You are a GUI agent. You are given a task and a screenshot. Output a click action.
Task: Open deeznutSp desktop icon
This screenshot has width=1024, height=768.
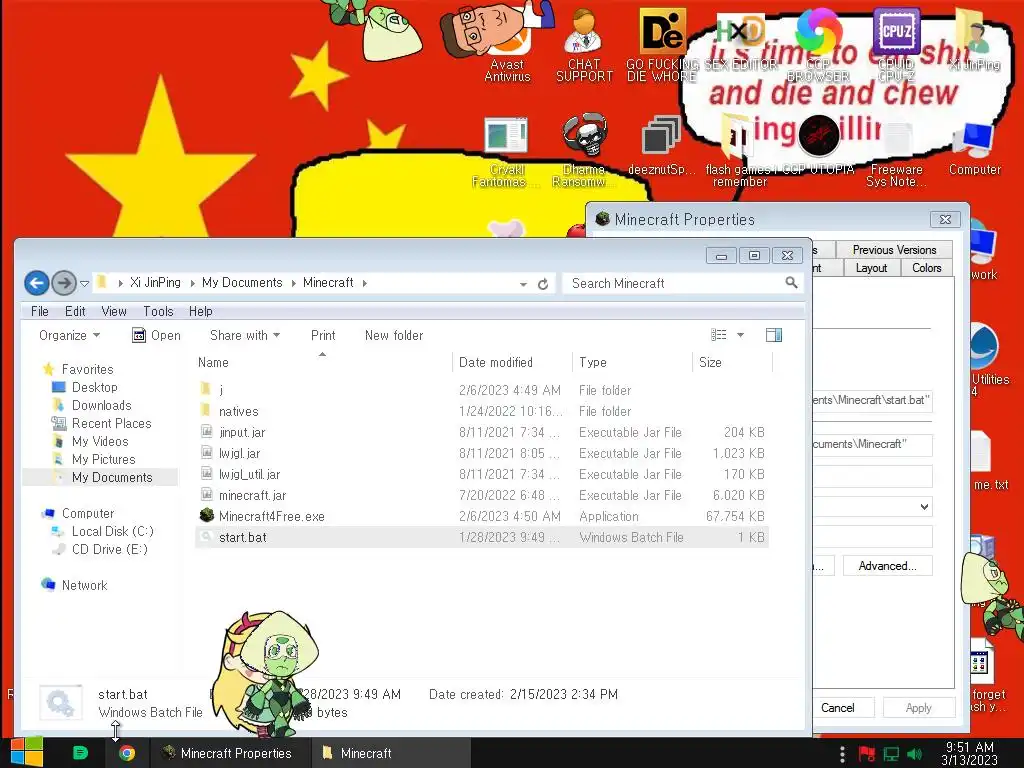(x=662, y=146)
